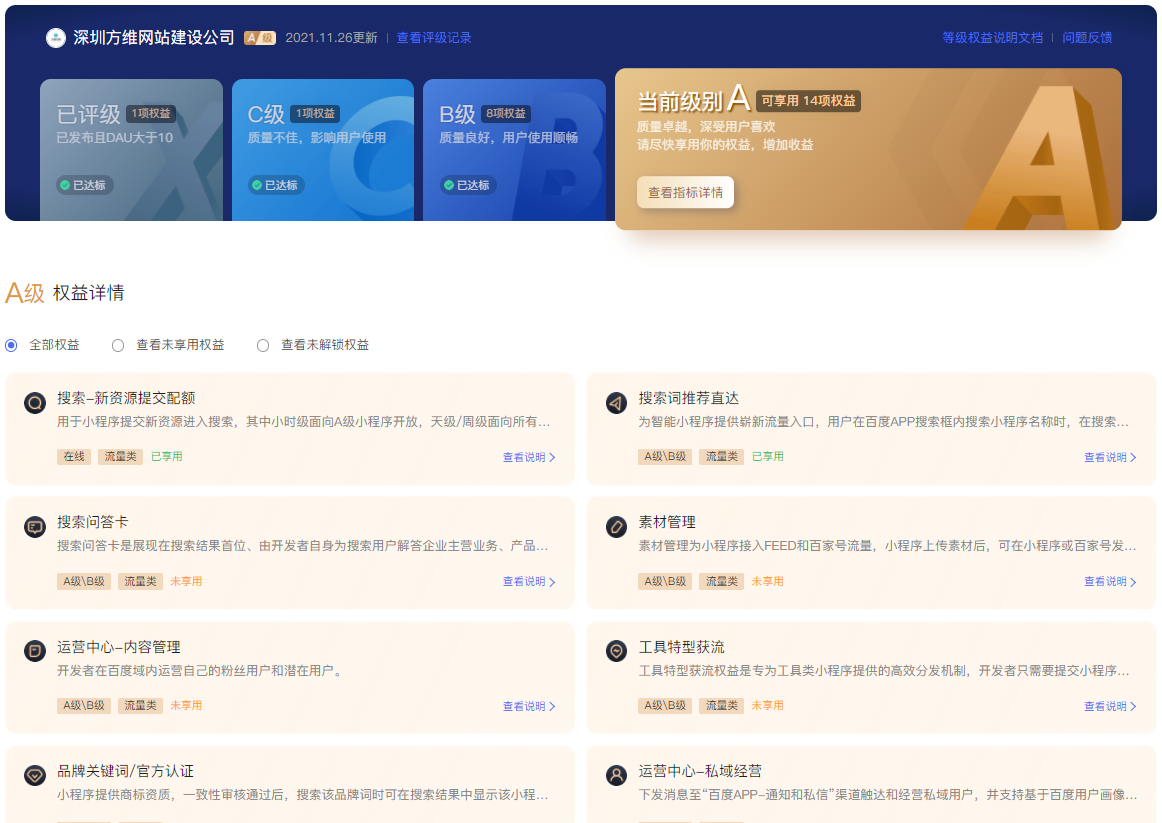1162x823 pixels.
Task: Select the 查看未解锁权益 radio option
Action: (x=263, y=345)
